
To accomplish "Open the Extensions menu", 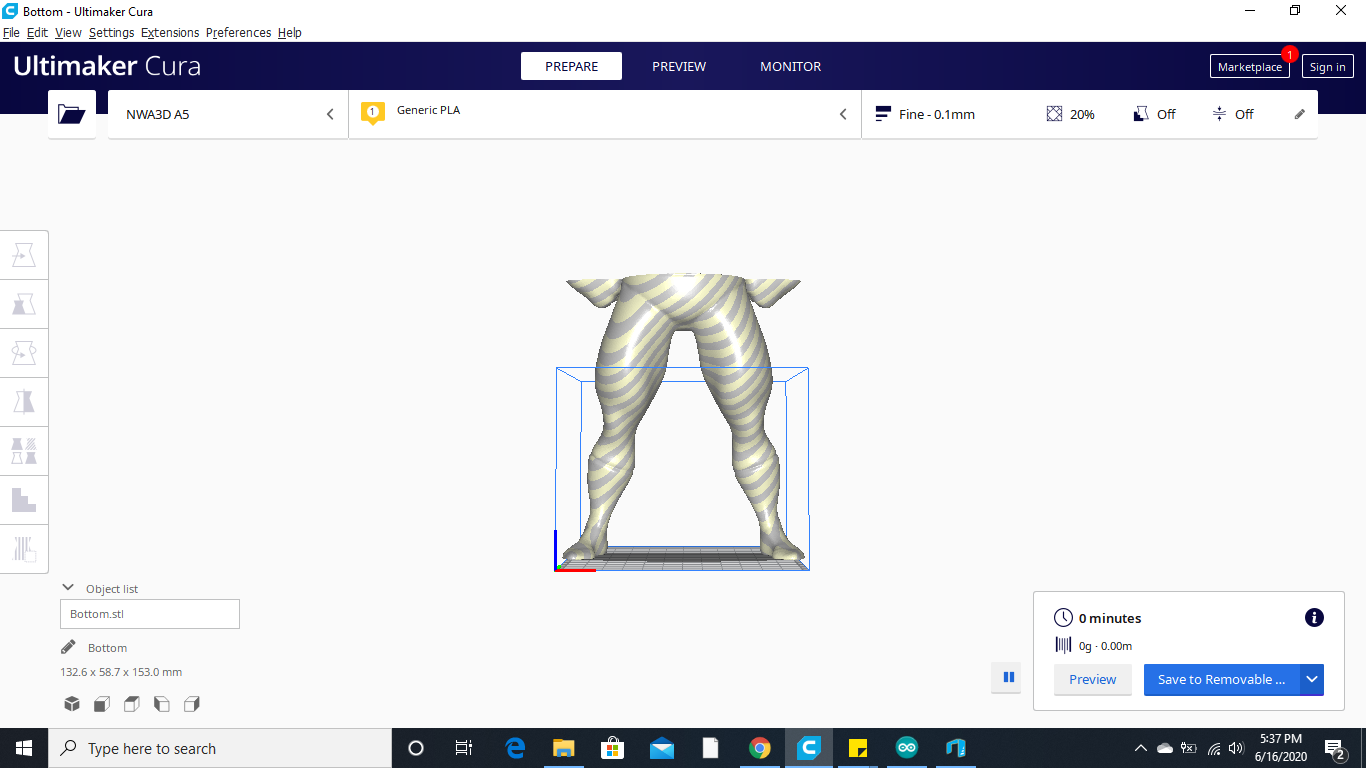I will (170, 32).
